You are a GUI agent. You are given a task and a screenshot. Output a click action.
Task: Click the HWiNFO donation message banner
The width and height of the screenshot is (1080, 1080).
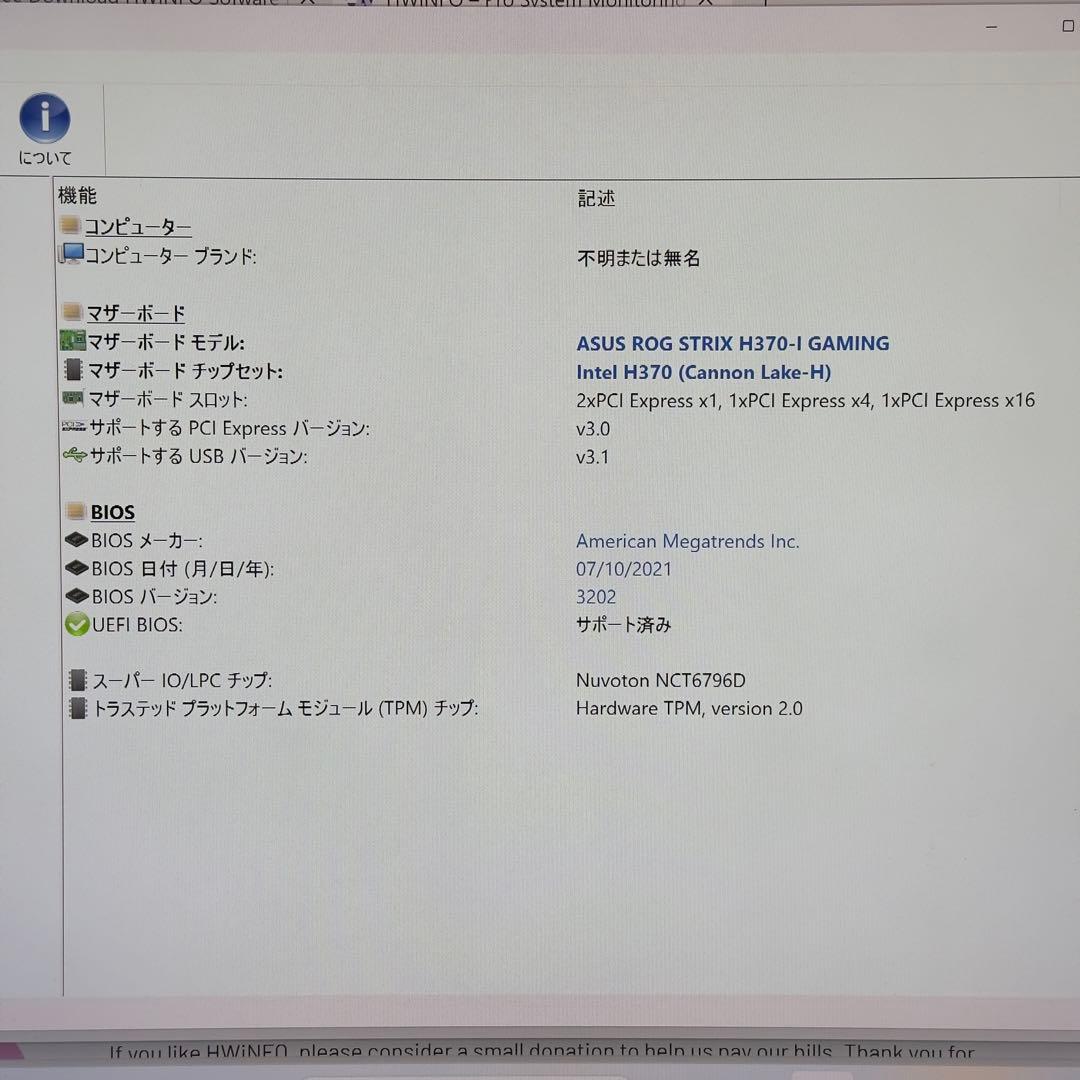pyautogui.click(x=541, y=1052)
